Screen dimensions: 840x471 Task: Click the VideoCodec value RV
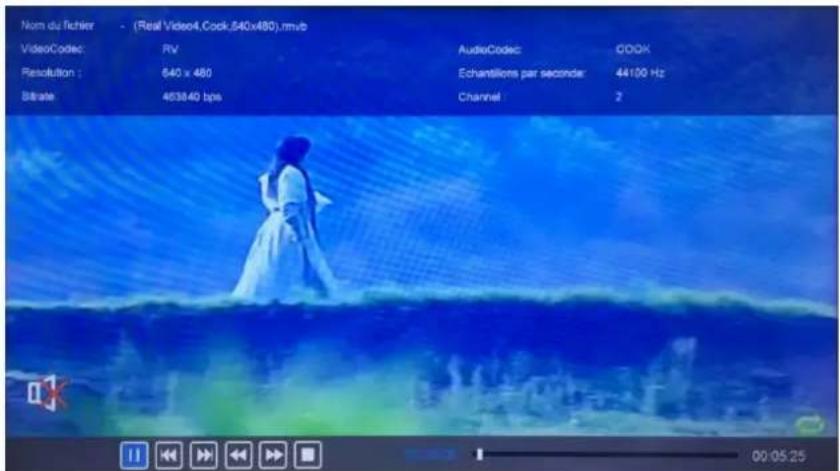[x=170, y=49]
